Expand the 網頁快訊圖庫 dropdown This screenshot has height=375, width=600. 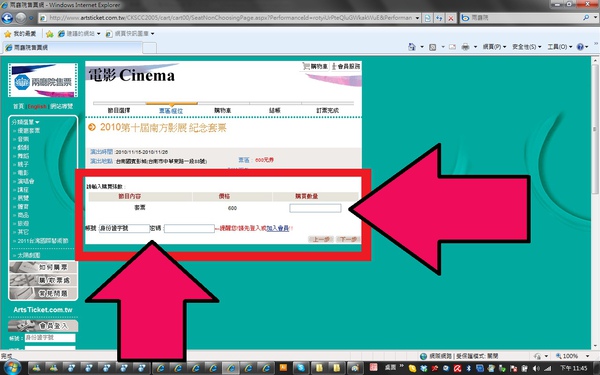coord(152,34)
